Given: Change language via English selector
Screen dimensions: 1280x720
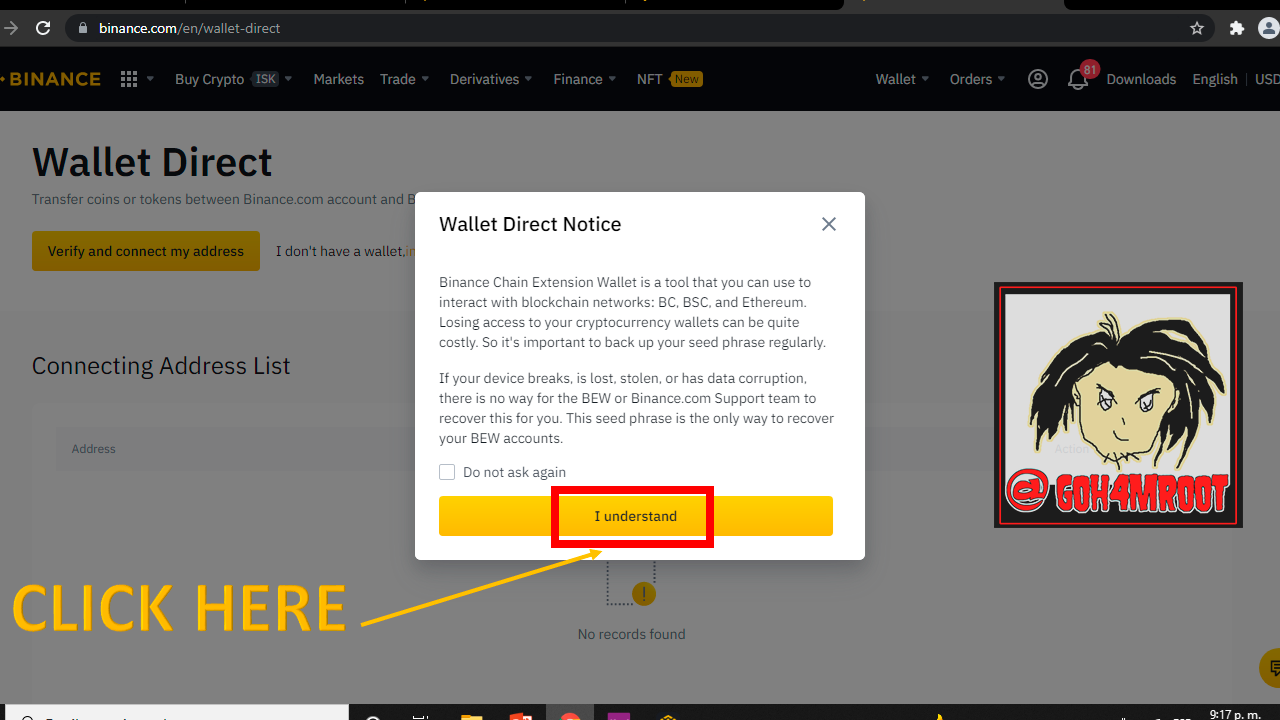Looking at the screenshot, I should [1215, 79].
